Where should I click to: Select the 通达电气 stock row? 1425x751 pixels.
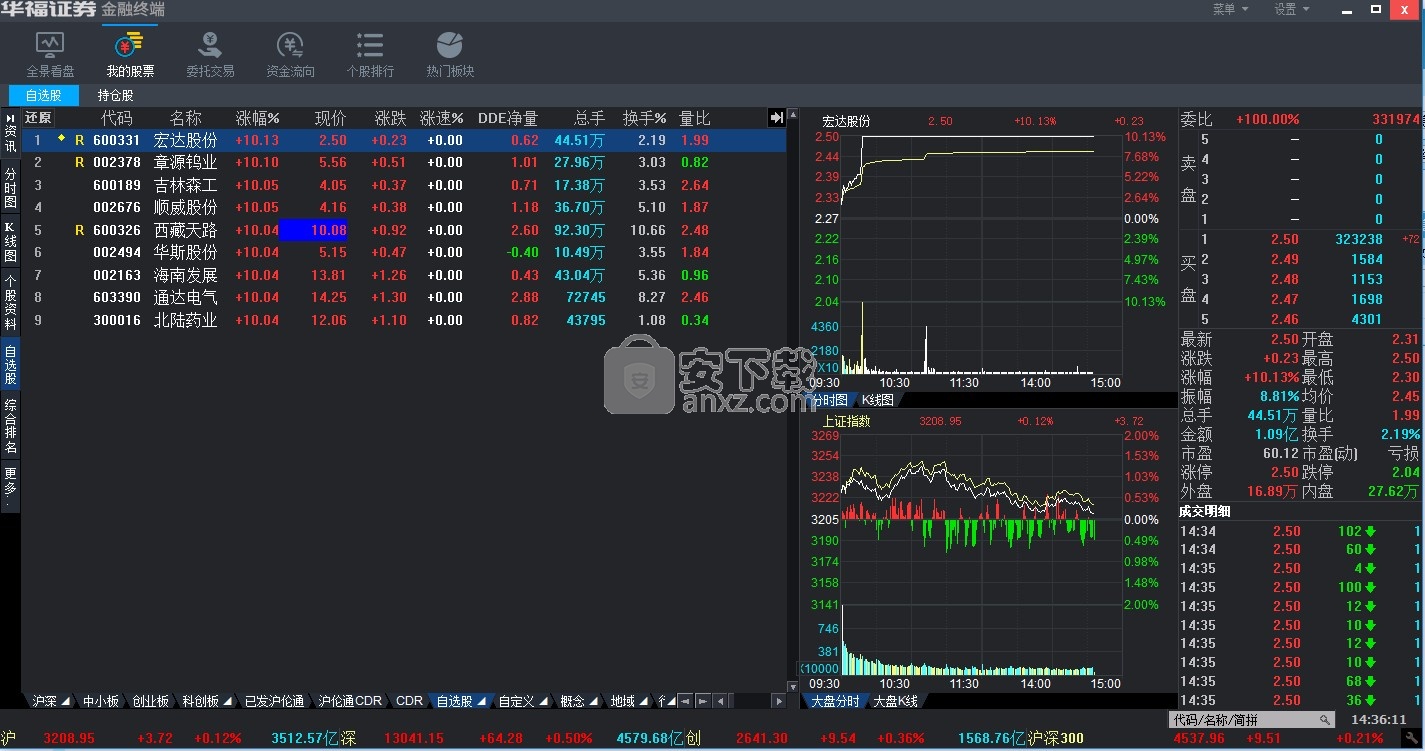click(404, 298)
